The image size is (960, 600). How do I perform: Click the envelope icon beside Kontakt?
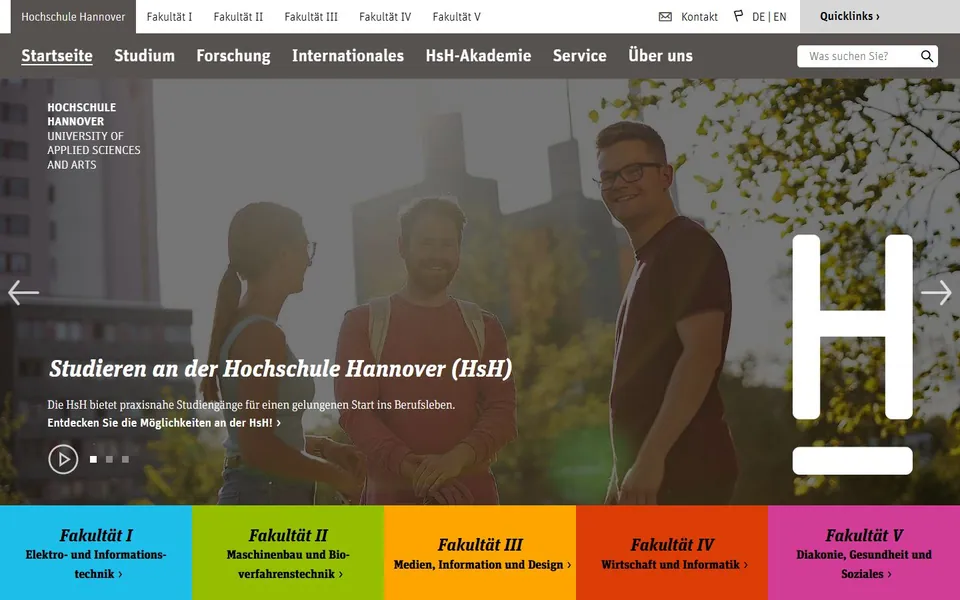coord(665,17)
